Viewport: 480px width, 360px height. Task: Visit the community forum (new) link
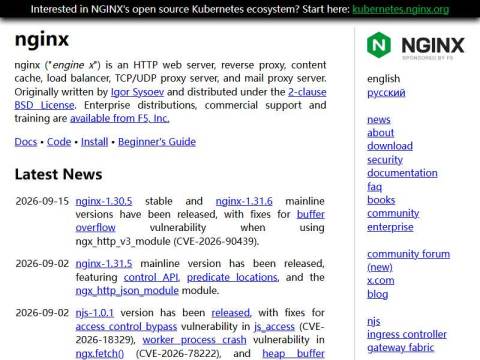coord(408,261)
